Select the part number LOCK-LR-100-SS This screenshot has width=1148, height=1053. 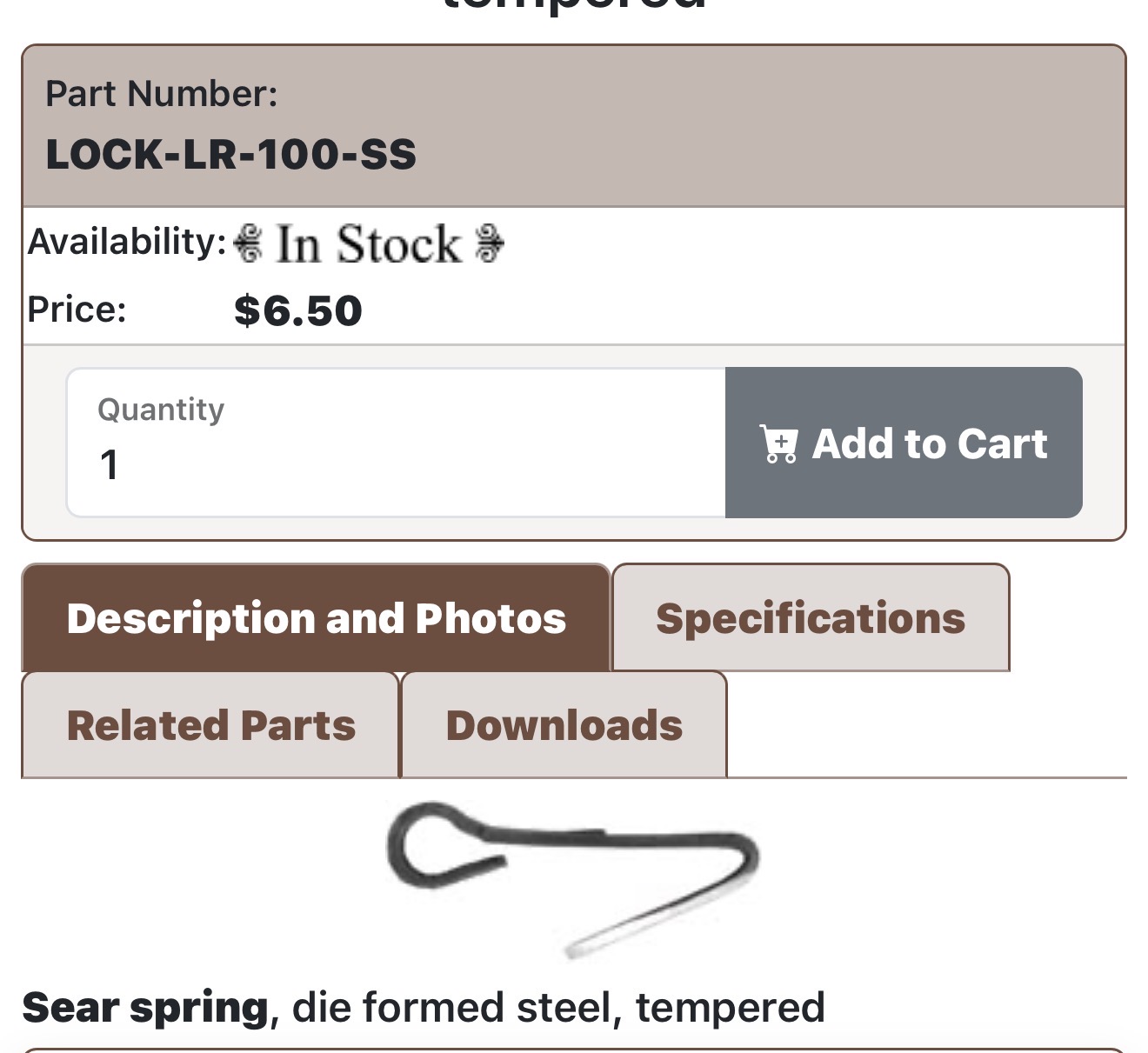point(231,154)
